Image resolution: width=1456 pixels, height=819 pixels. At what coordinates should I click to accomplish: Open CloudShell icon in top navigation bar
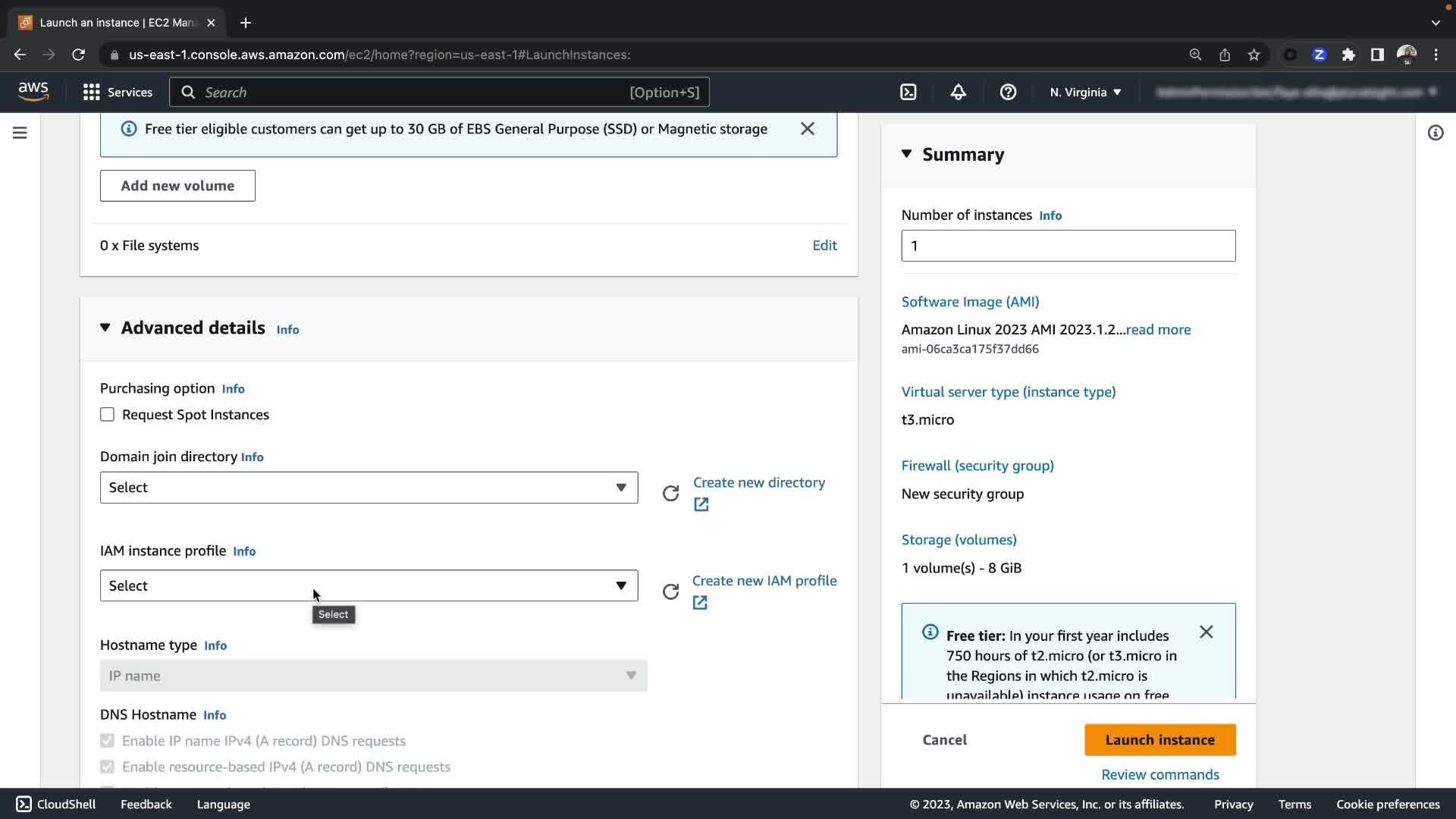908,93
